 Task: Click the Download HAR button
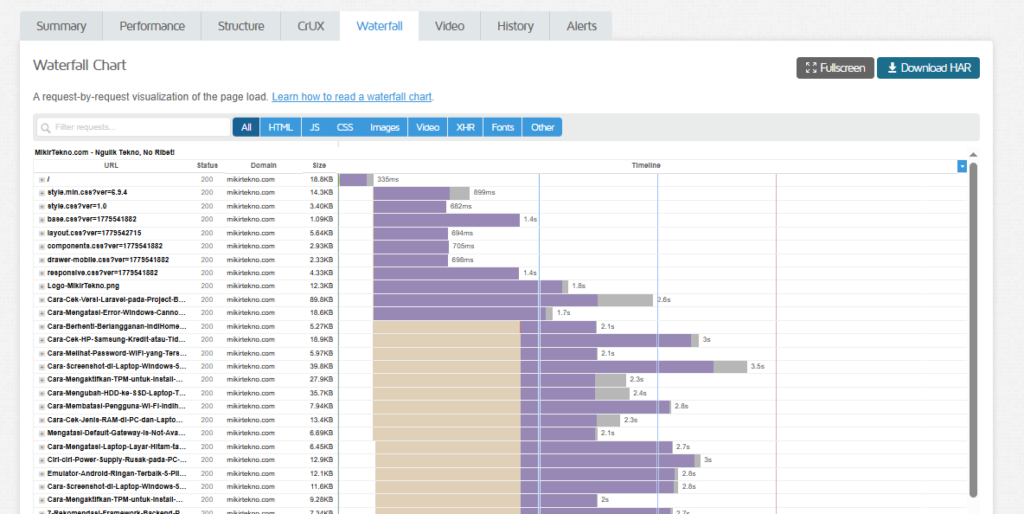click(928, 68)
